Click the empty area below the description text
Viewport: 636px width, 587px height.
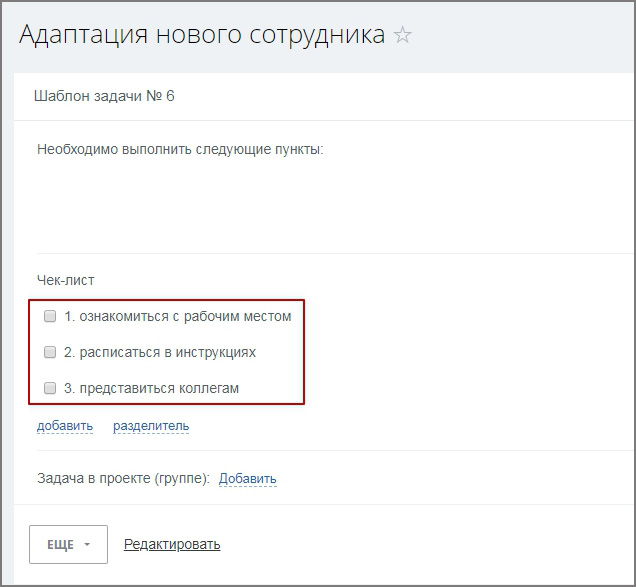click(x=300, y=205)
